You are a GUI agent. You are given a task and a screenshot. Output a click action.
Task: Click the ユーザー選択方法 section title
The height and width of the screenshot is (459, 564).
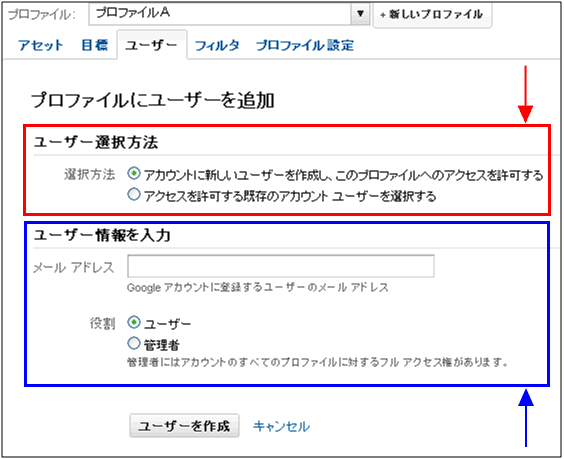point(96,142)
